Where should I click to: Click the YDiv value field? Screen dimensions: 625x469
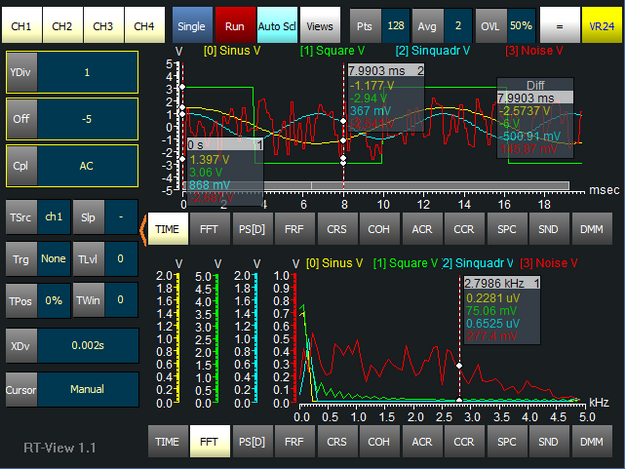tap(86, 74)
